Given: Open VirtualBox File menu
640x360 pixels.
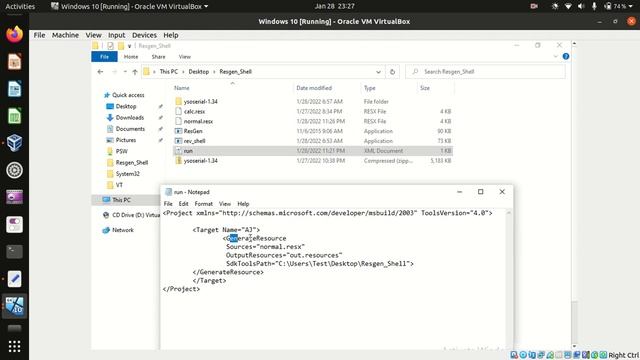Looking at the screenshot, I should coord(39,35).
